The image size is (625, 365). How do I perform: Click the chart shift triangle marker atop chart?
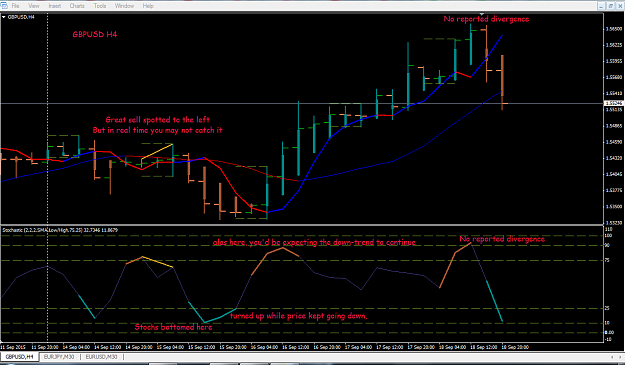pos(482,14)
